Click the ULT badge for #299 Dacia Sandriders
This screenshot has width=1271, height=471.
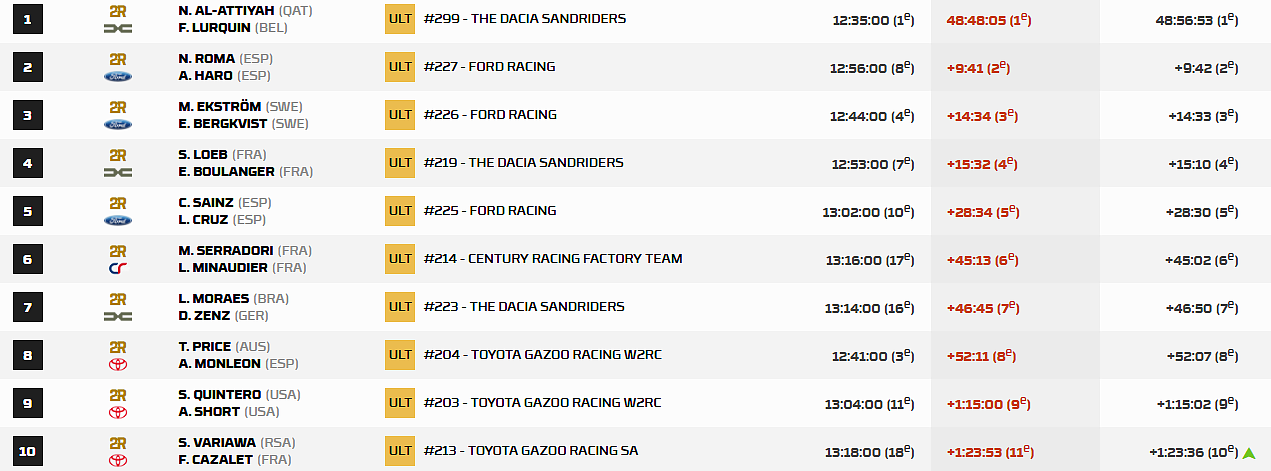pyautogui.click(x=400, y=19)
